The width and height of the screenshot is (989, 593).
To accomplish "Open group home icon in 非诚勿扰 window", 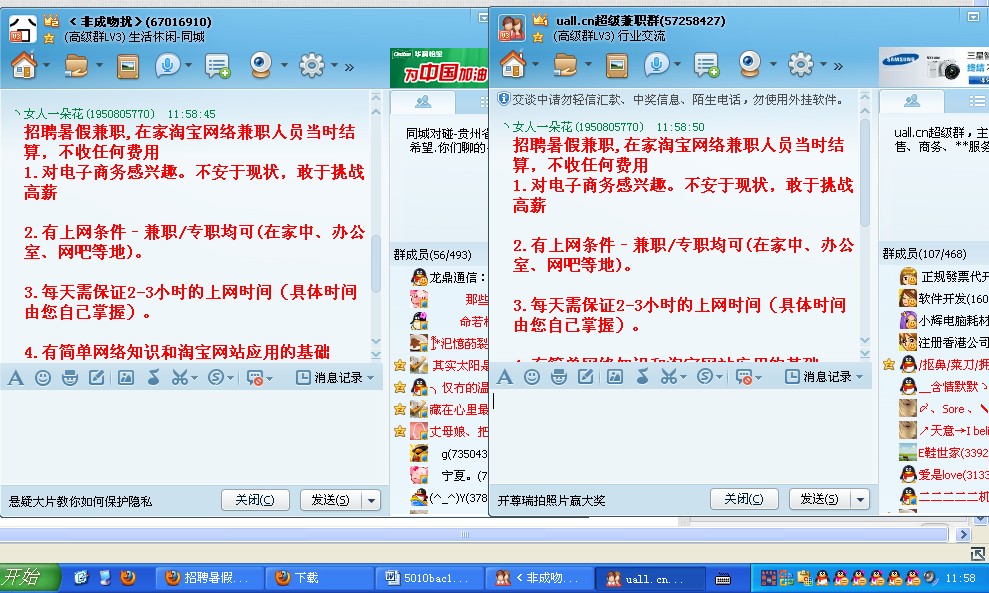I will point(24,64).
